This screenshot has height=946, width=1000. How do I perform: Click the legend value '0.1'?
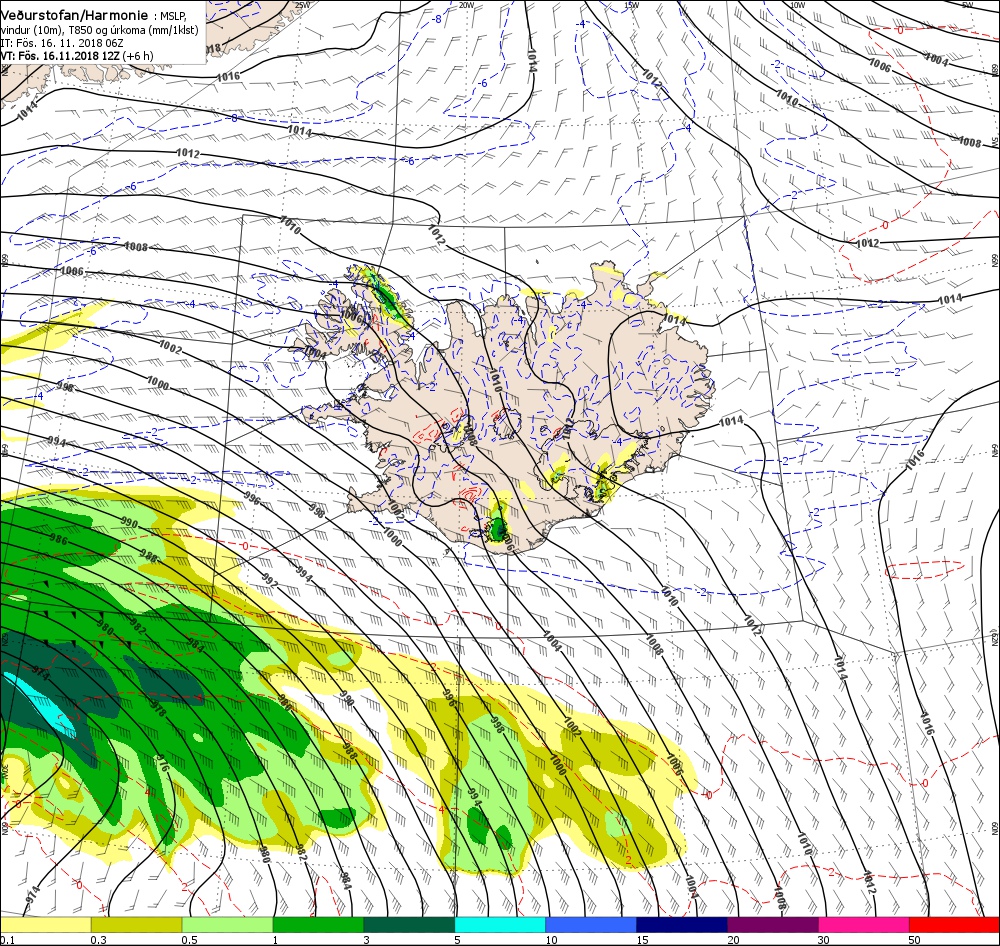pyautogui.click(x=8, y=940)
